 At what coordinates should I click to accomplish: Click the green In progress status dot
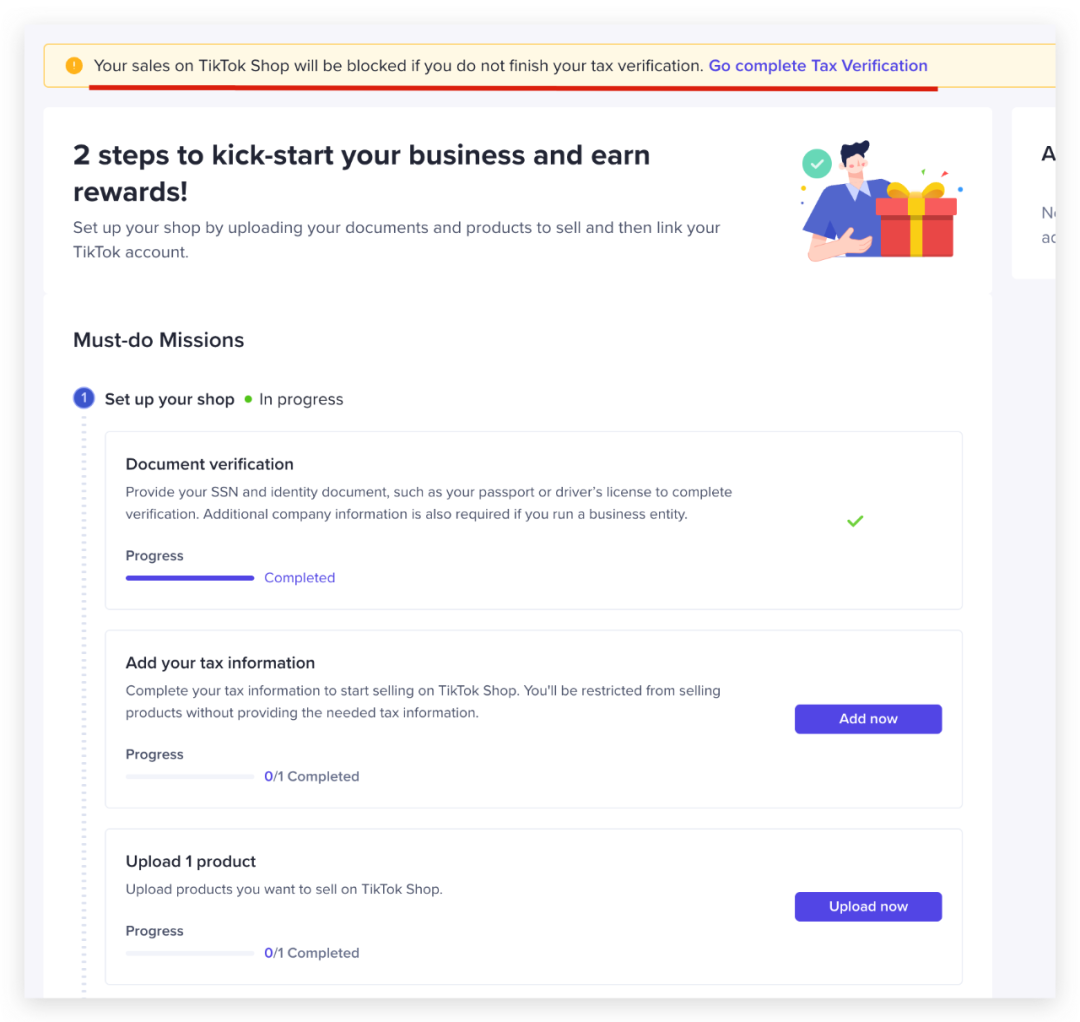tap(249, 399)
